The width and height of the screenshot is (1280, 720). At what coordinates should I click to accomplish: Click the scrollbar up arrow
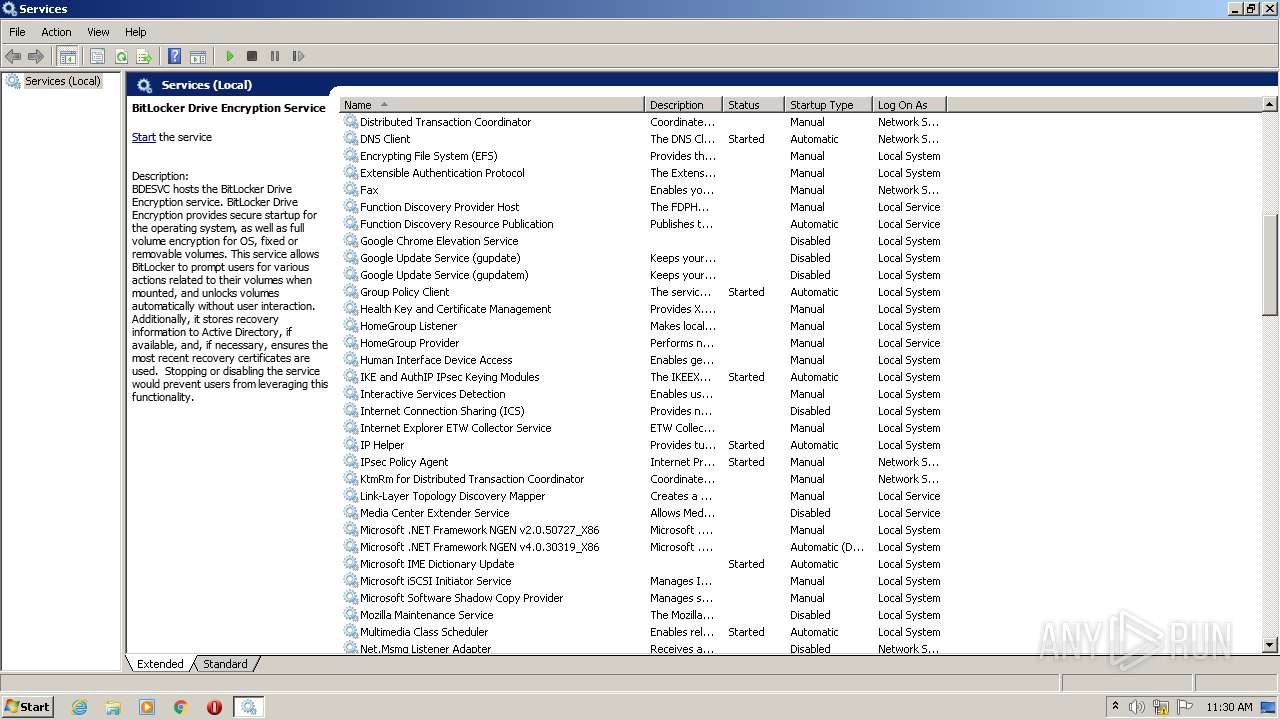(1270, 104)
